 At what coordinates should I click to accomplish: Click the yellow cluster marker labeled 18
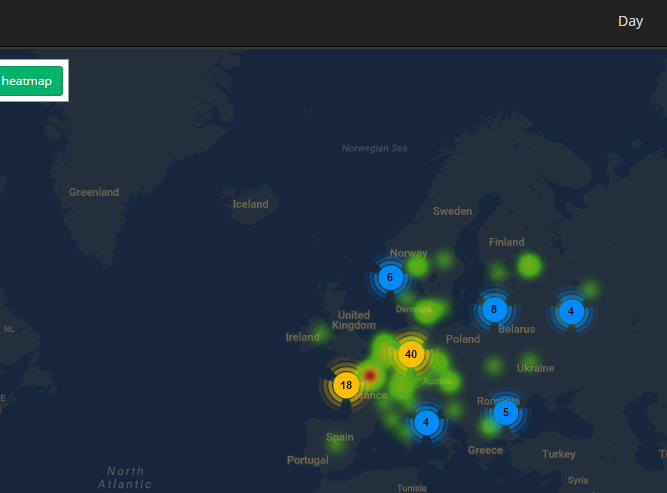(x=346, y=385)
